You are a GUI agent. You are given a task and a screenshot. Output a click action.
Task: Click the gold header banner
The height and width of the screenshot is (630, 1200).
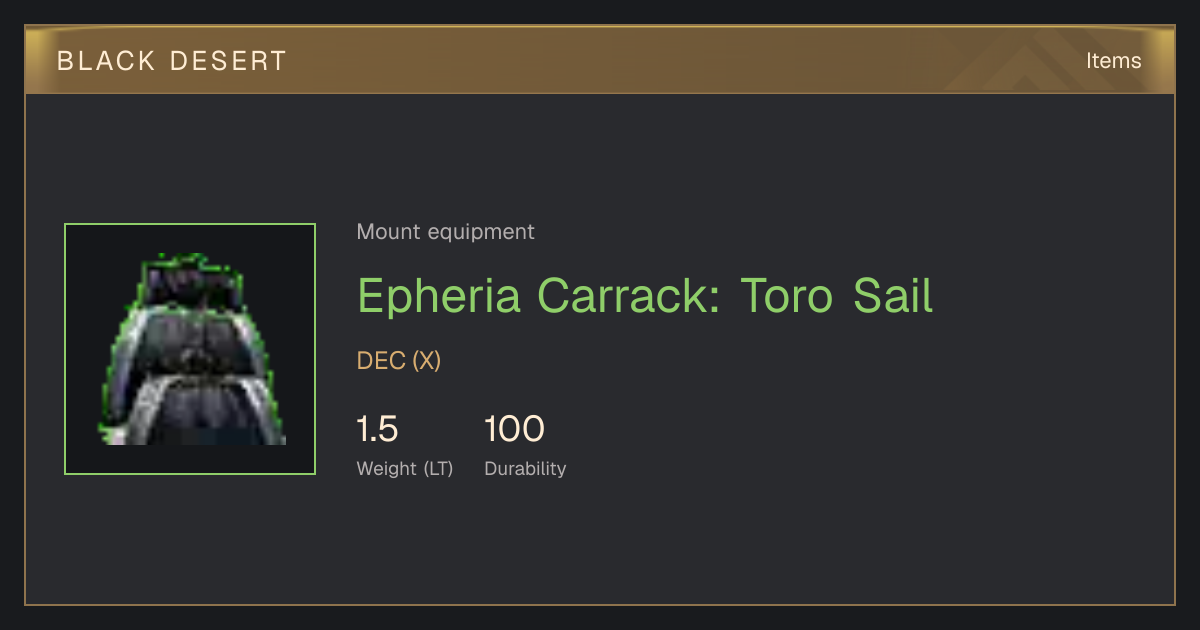pos(600,60)
